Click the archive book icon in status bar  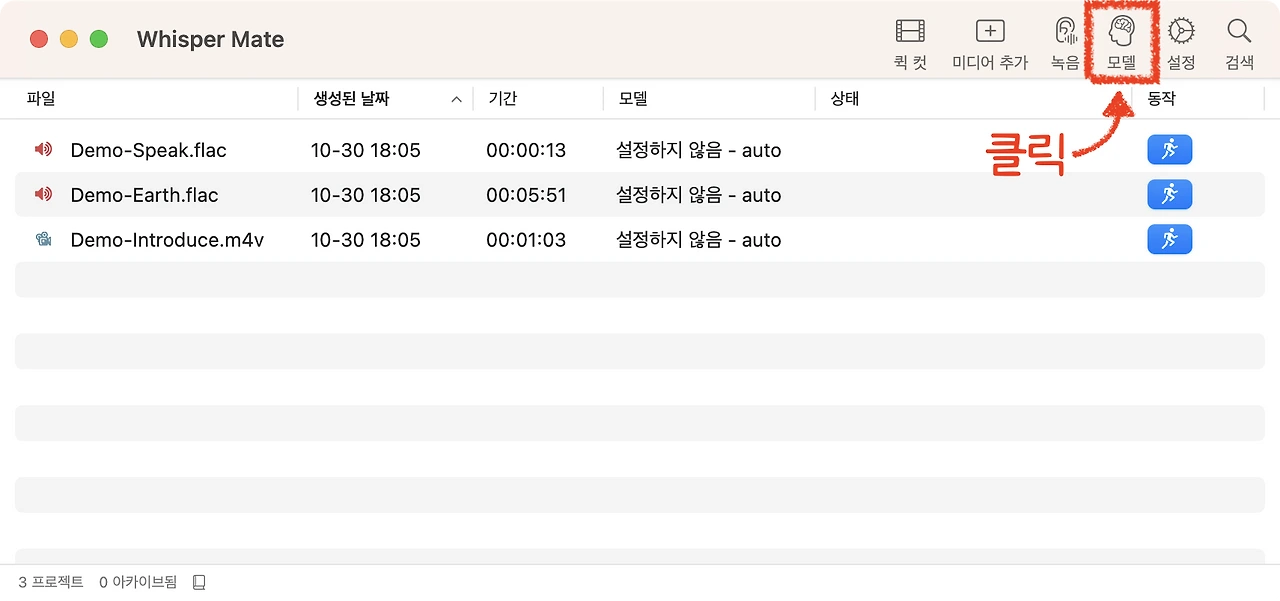(x=199, y=582)
